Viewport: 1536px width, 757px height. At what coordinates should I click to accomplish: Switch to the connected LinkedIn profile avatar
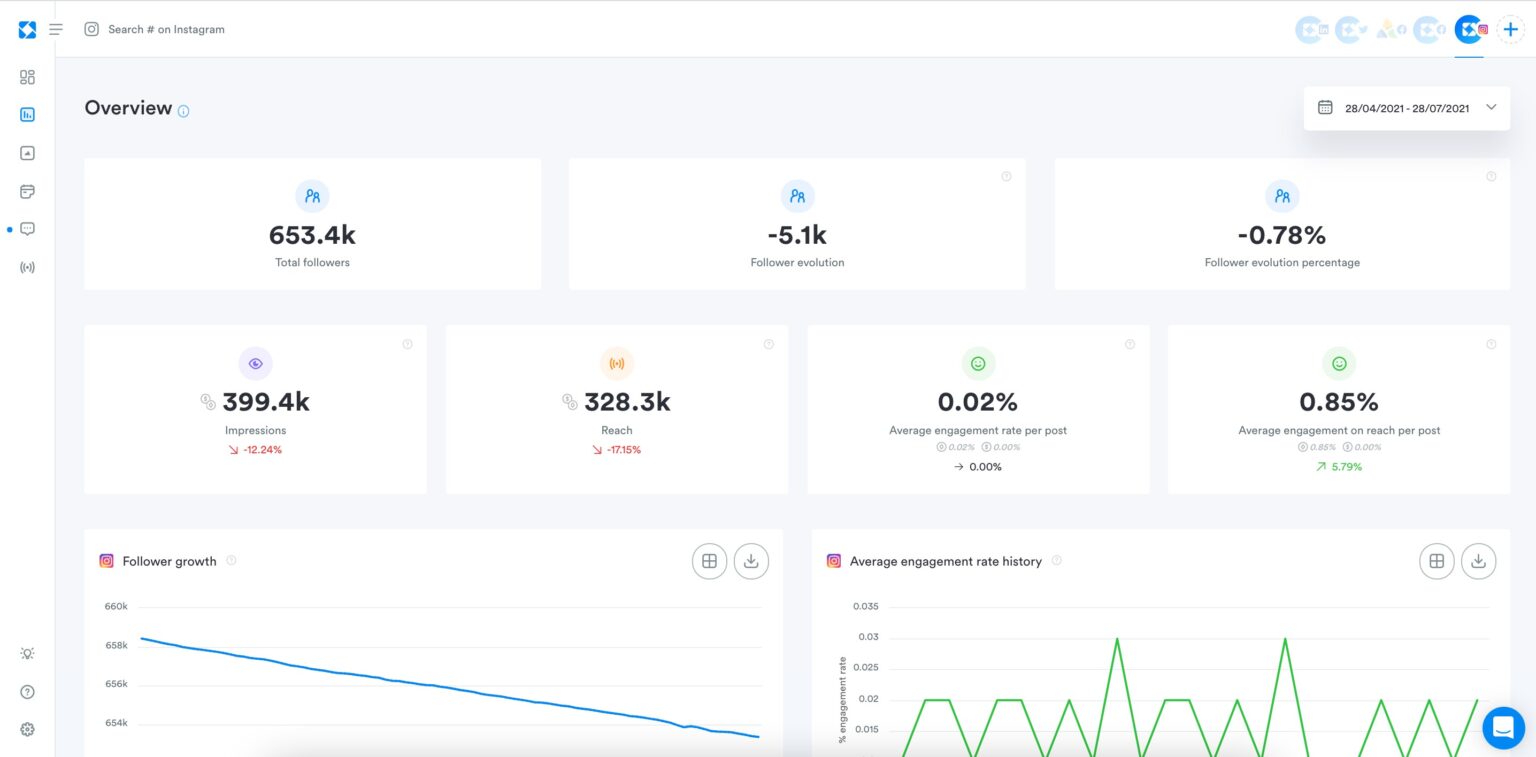coord(1309,29)
